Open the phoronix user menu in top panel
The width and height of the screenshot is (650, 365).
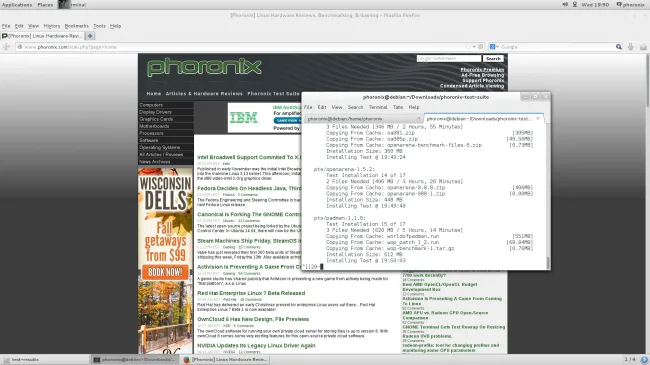coord(631,5)
